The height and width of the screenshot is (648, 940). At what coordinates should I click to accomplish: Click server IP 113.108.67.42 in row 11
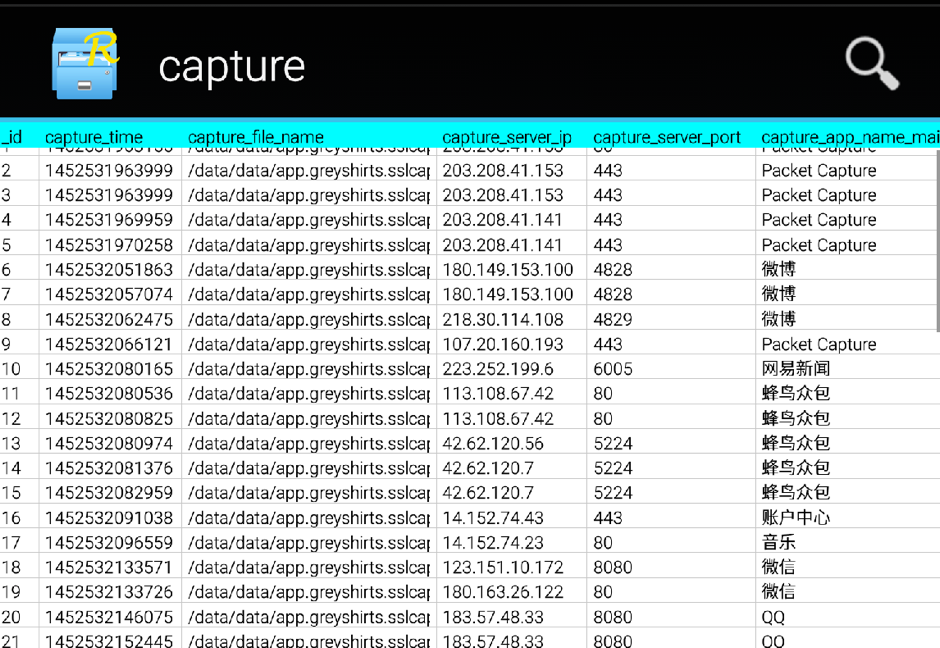[x=498, y=393]
